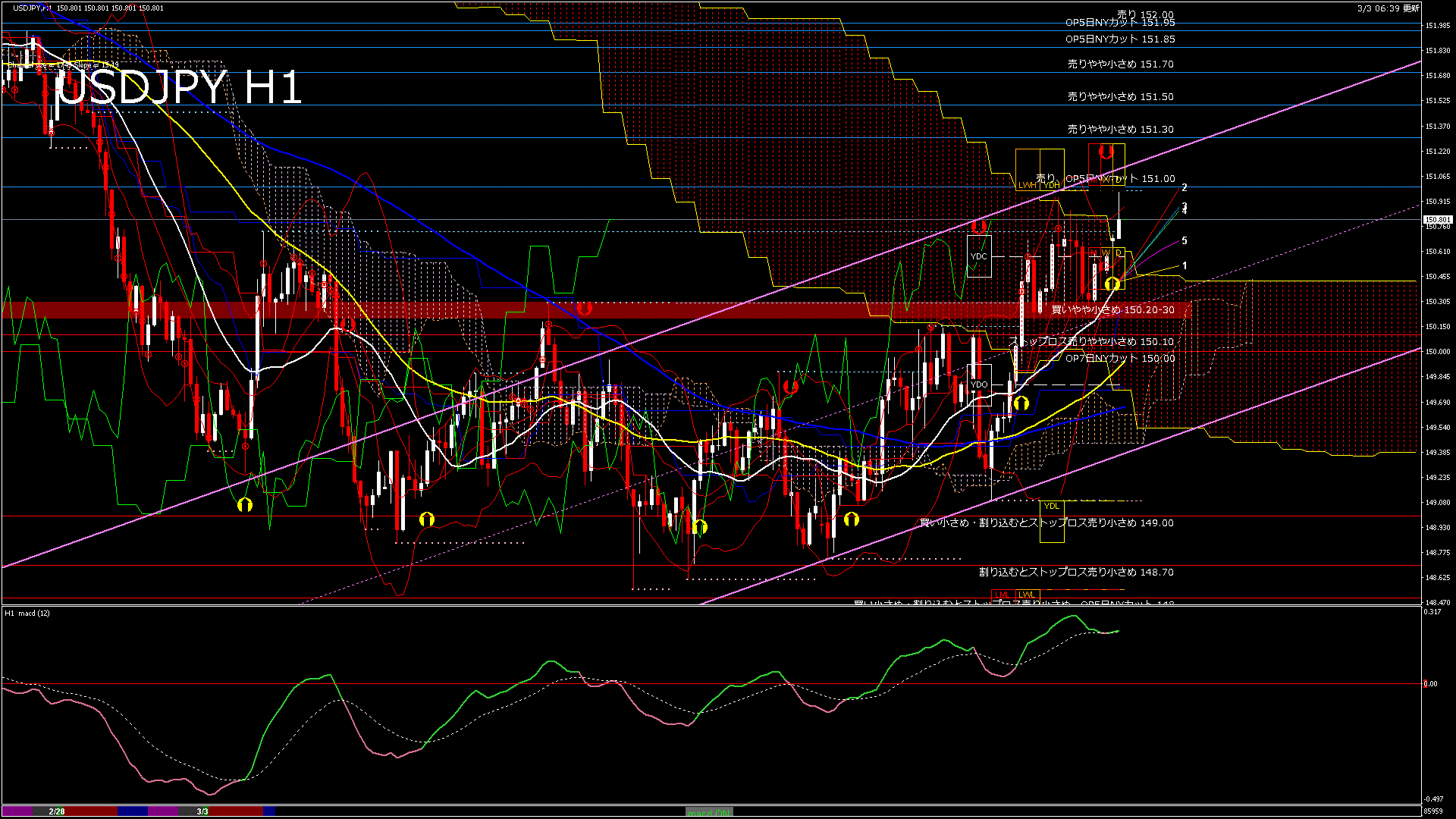Click the LWH level label
This screenshot has height=819, width=1456.
1027,185
